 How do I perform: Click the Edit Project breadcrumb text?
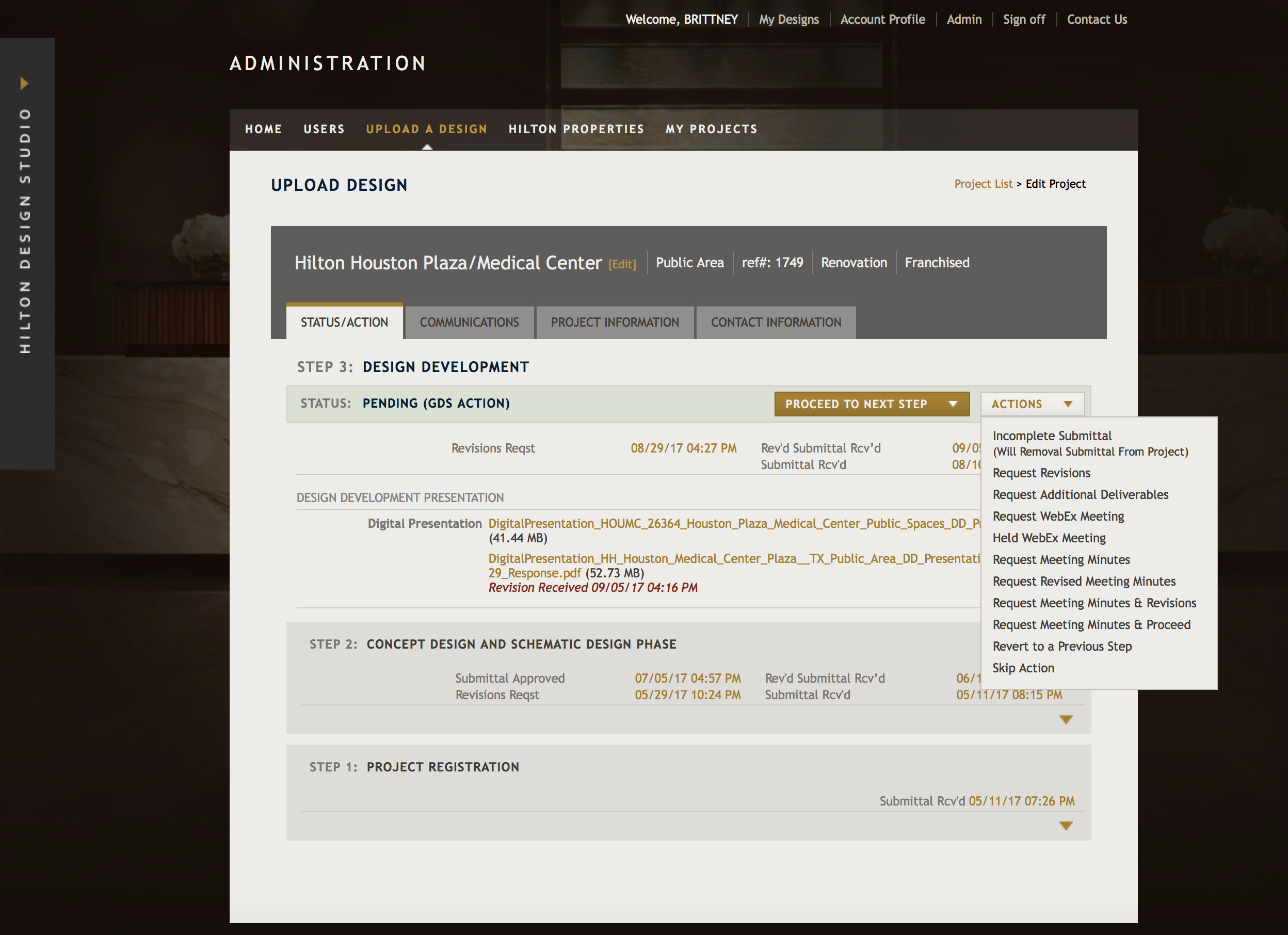point(1055,184)
